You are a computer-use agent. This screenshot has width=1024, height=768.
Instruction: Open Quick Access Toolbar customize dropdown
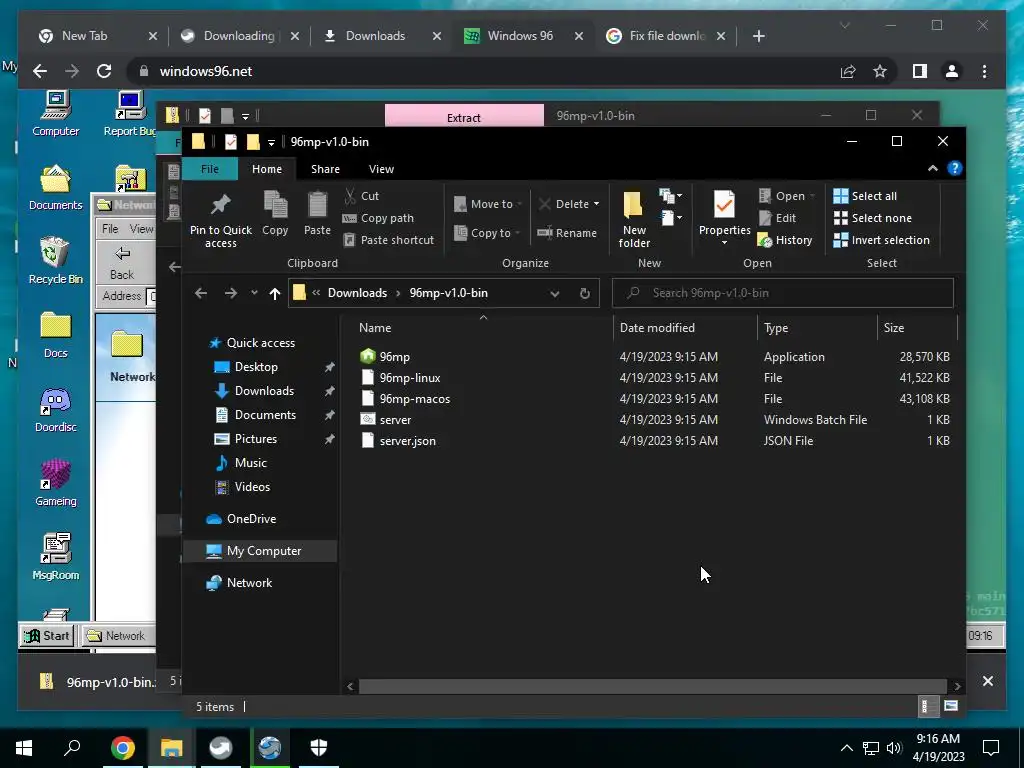pyautogui.click(x=271, y=142)
